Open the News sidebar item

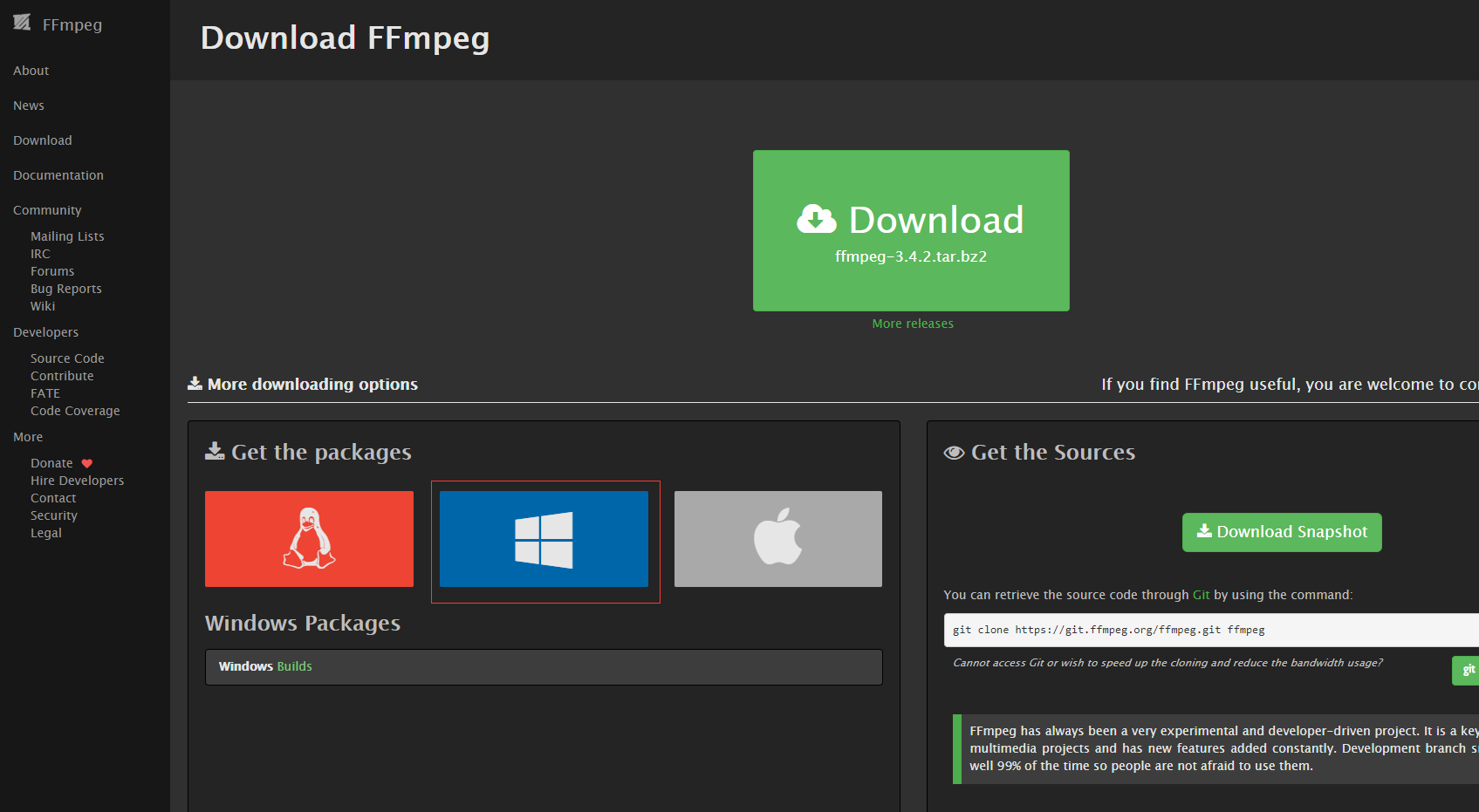pyautogui.click(x=29, y=106)
